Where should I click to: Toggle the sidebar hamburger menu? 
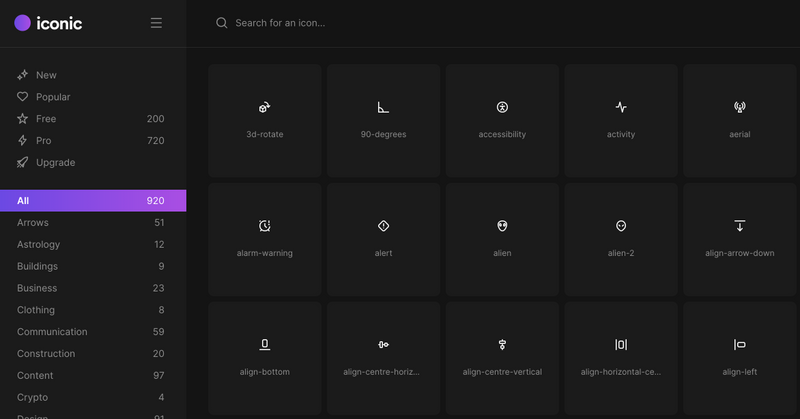tap(156, 23)
